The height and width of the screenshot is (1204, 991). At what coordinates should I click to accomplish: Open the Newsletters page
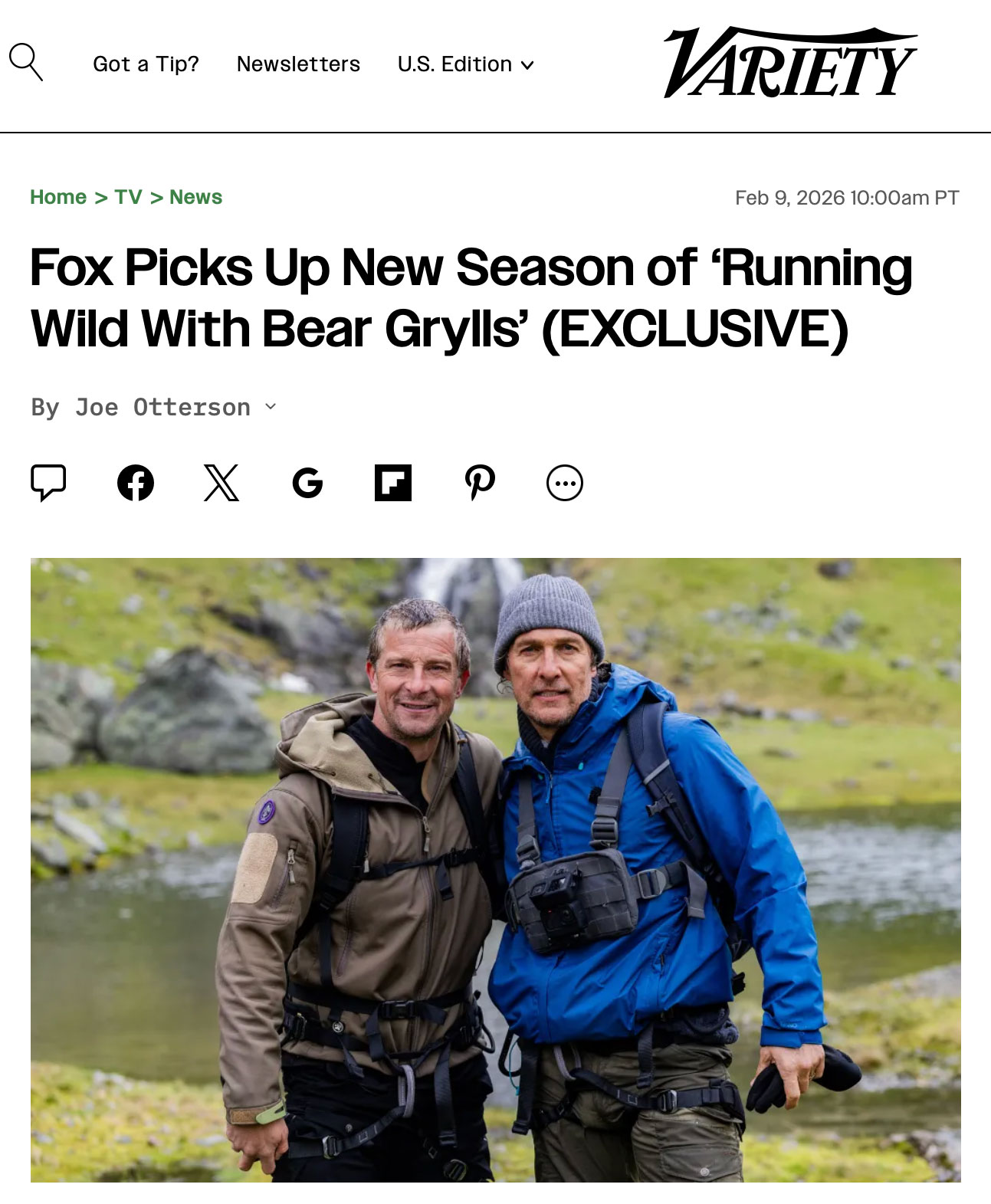[x=298, y=64]
